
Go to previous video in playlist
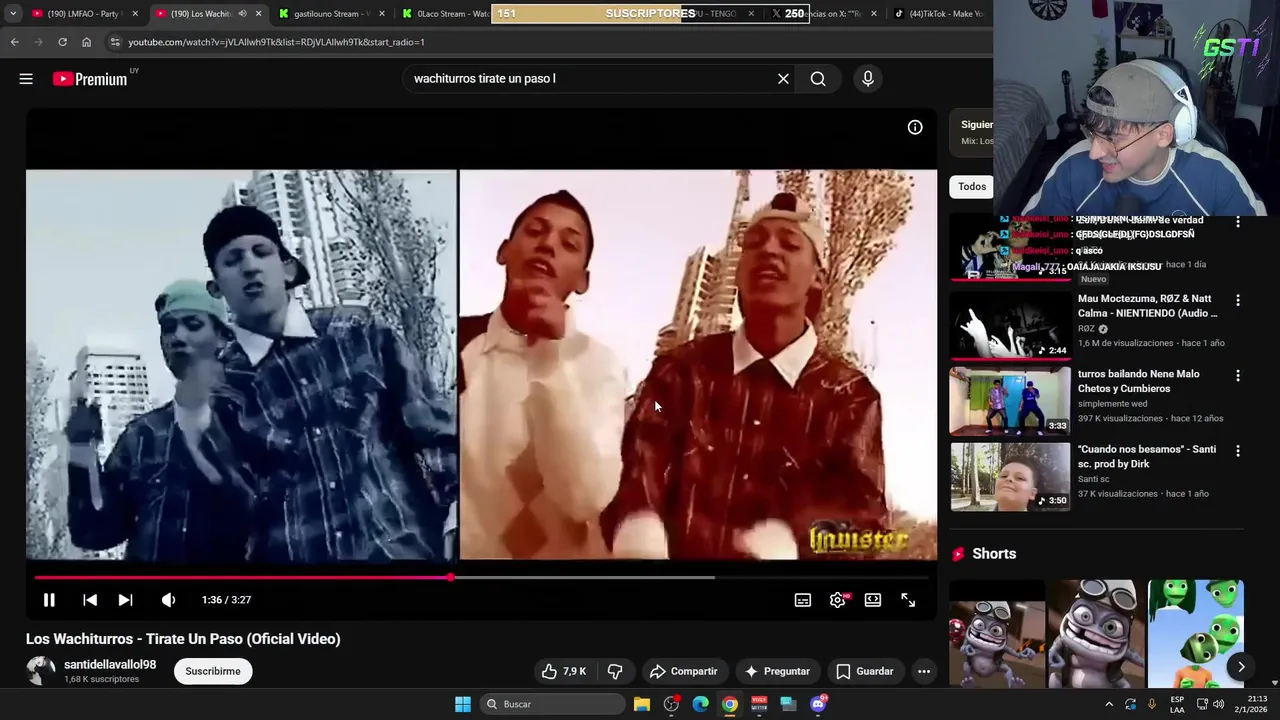pyautogui.click(x=90, y=600)
